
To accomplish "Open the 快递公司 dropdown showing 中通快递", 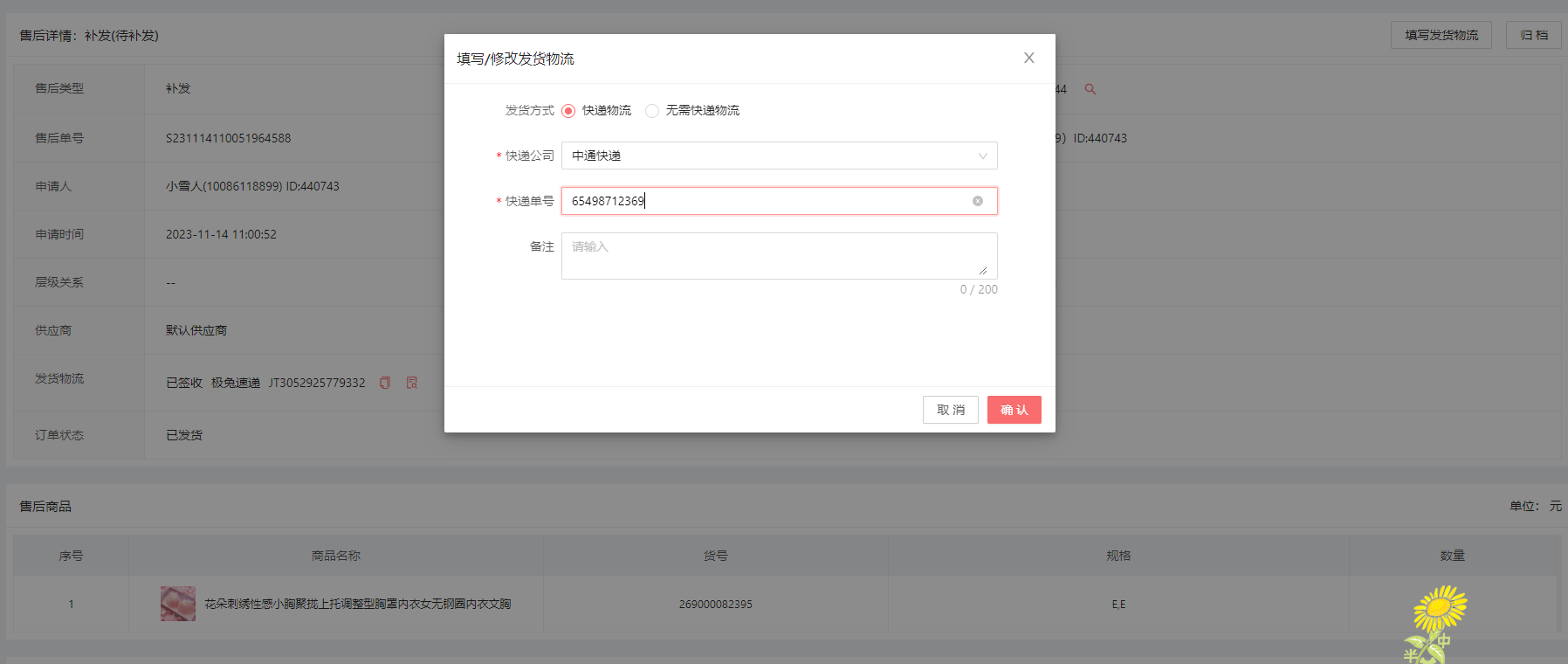I will 768,156.
